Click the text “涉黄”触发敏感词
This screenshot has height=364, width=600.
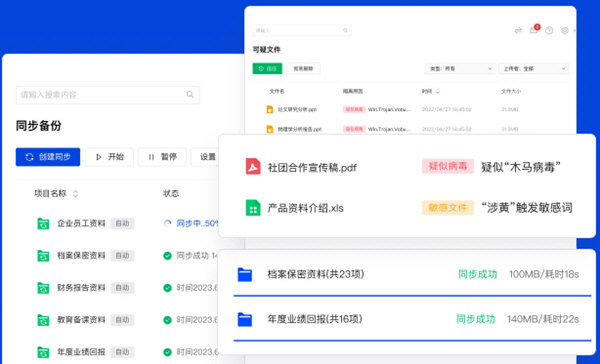coord(527,208)
